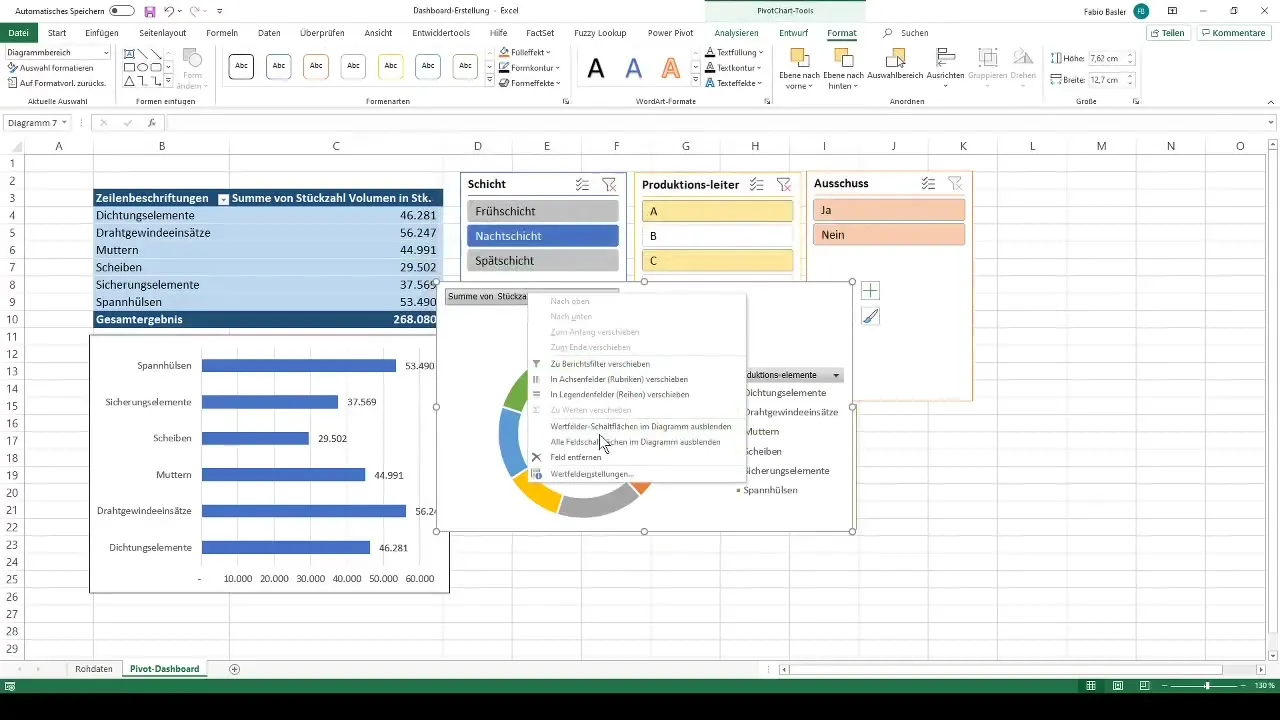Click Auf Formatvorl. zurücks.
The height and width of the screenshot is (720, 1280).
coord(56,83)
